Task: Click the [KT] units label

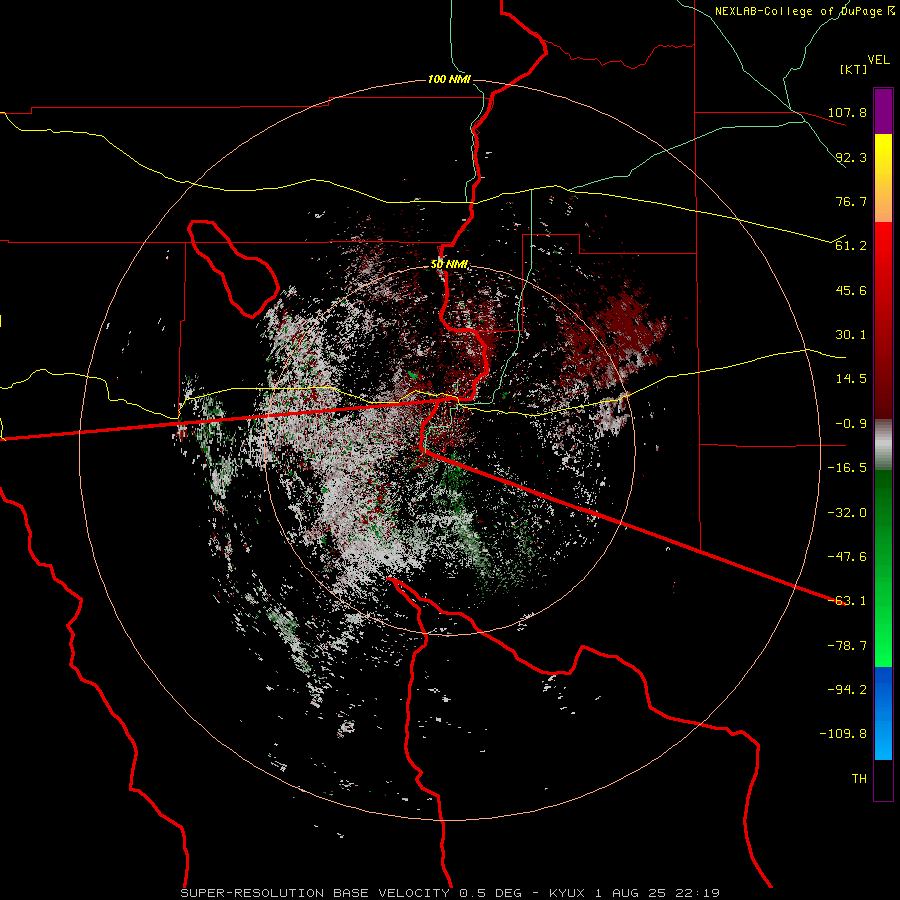Action: [853, 69]
